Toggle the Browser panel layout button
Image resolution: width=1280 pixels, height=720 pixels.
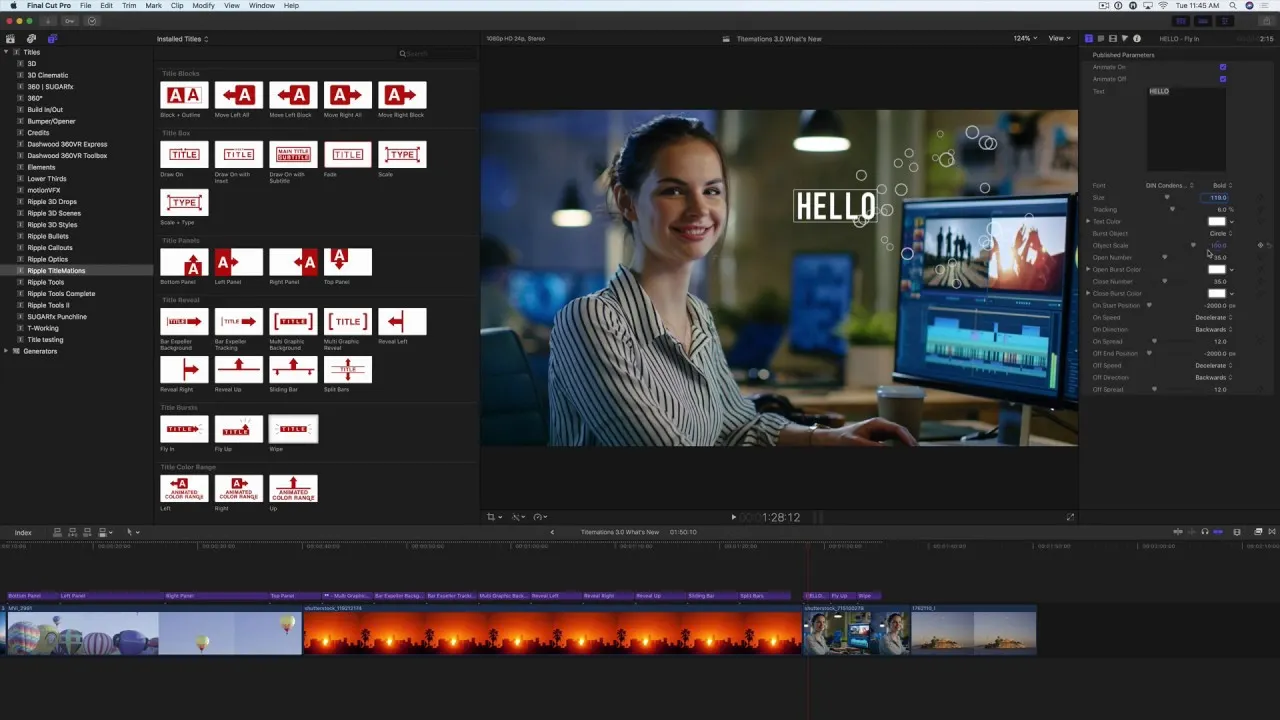pos(1181,20)
